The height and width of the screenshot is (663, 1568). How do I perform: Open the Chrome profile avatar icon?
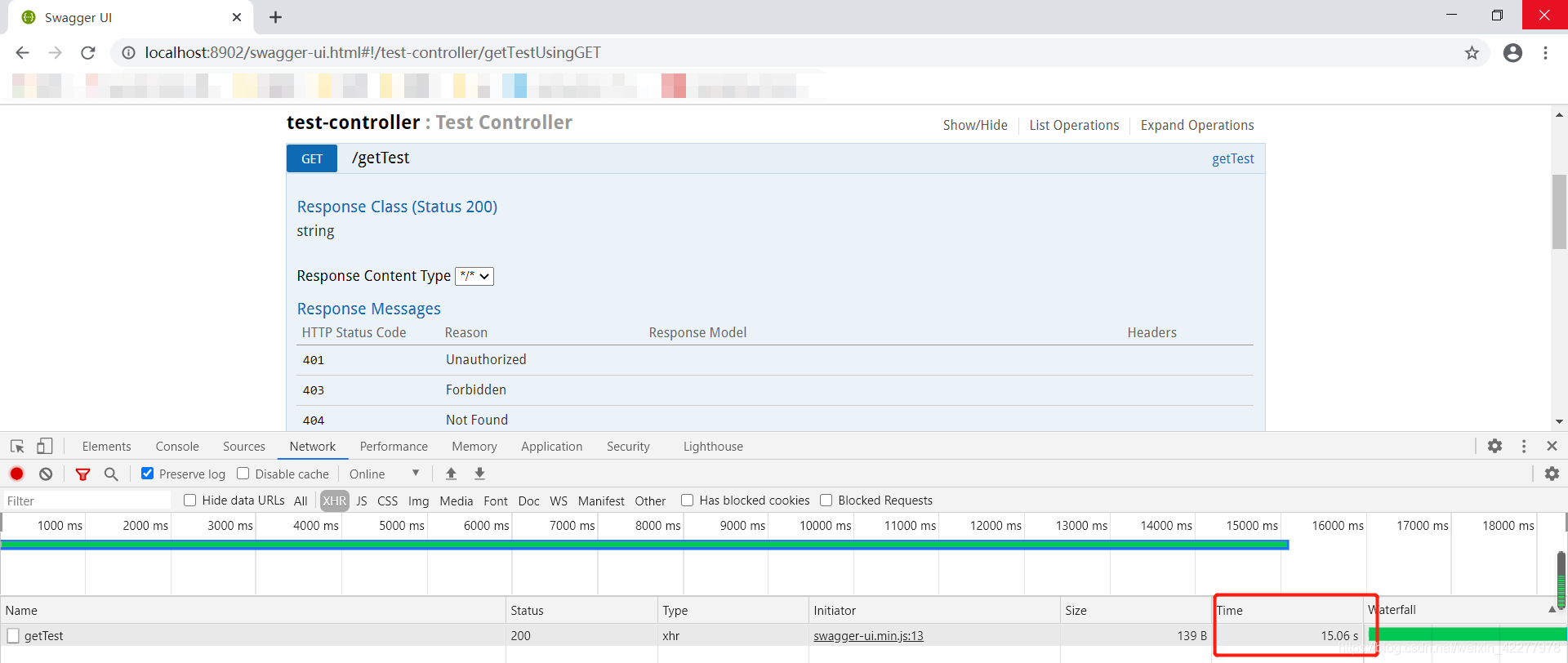click(1512, 53)
